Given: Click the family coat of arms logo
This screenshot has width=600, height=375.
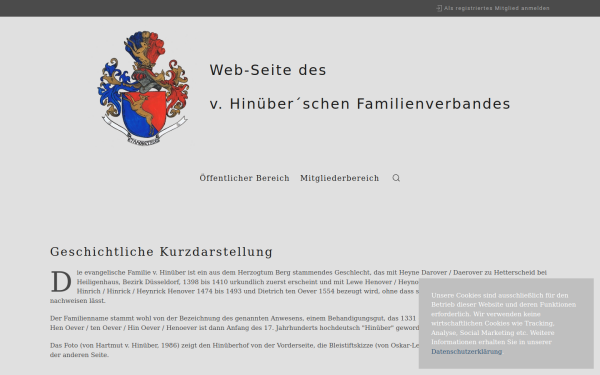Looking at the screenshot, I should point(143,88).
